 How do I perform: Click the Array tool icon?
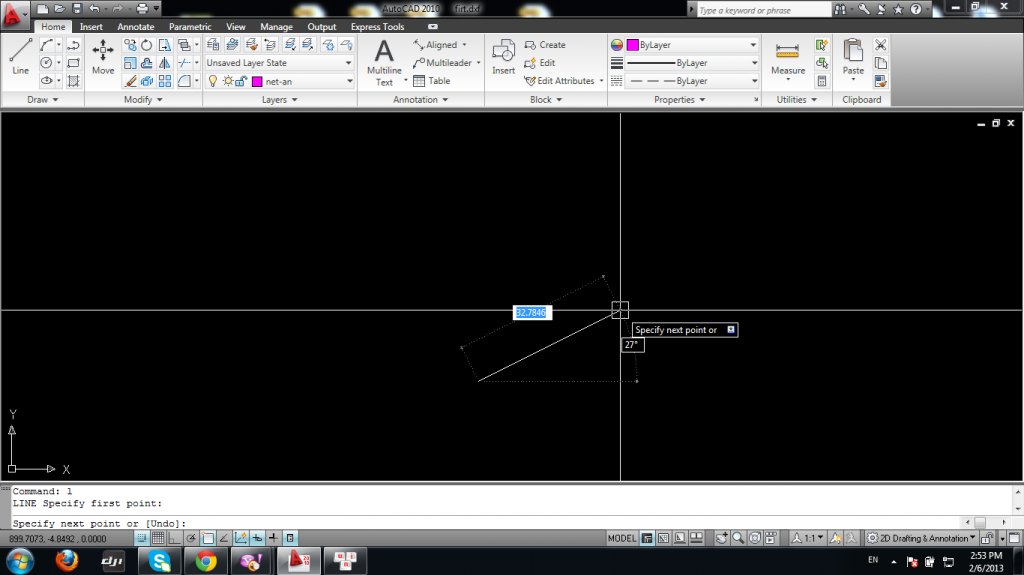click(165, 81)
